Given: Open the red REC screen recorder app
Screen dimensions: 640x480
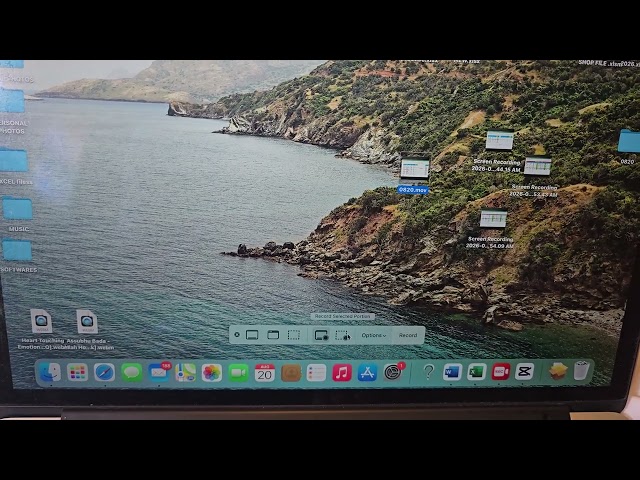Looking at the screenshot, I should [501, 371].
